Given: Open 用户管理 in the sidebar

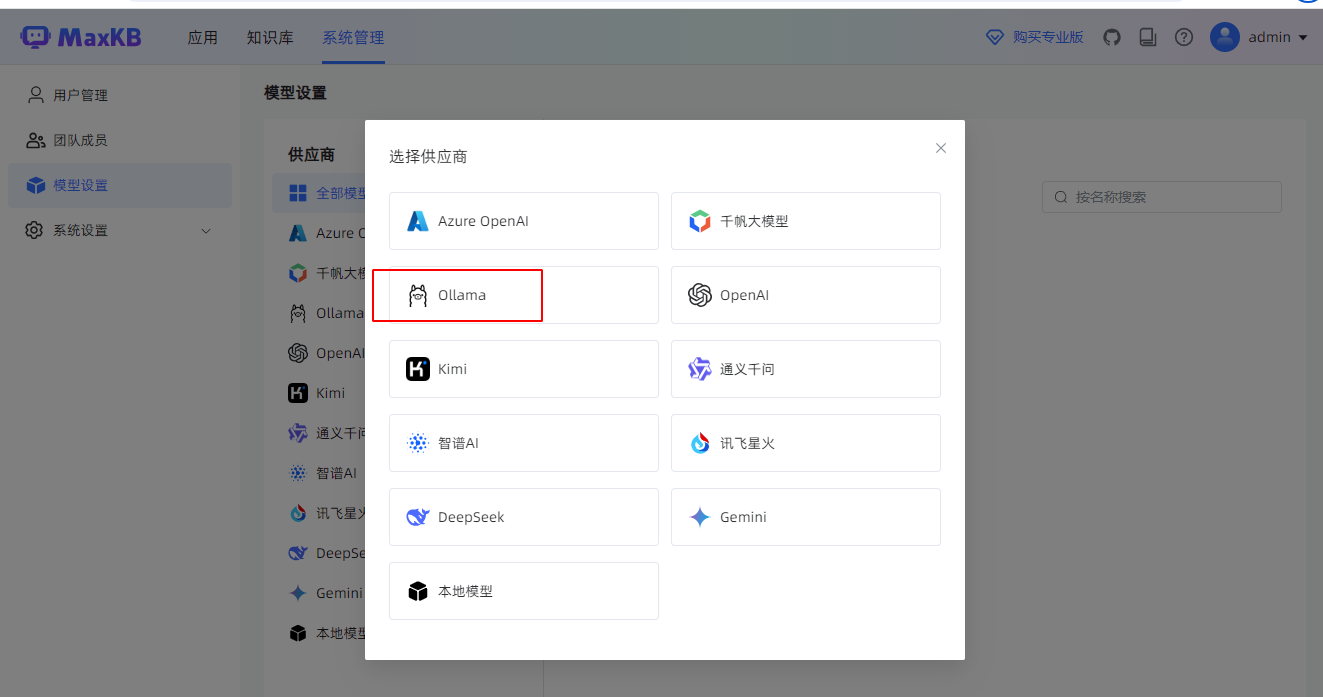Looking at the screenshot, I should [x=80, y=95].
